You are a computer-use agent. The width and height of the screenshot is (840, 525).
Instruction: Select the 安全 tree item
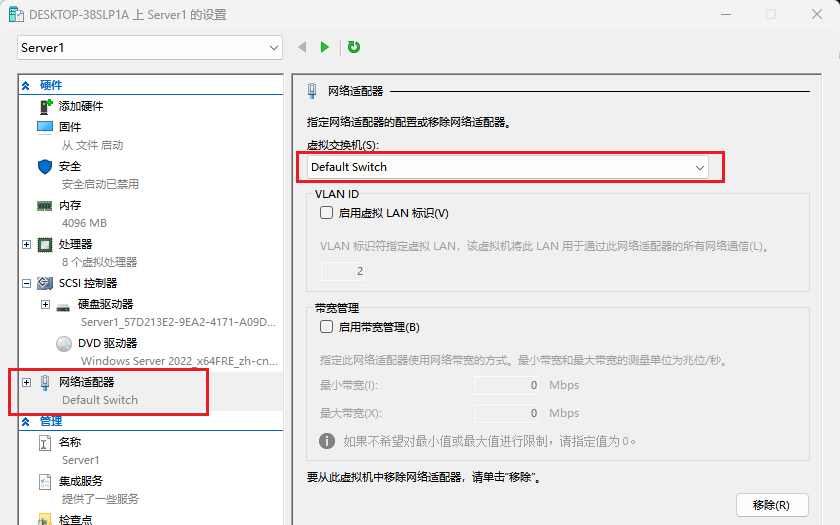[70, 166]
